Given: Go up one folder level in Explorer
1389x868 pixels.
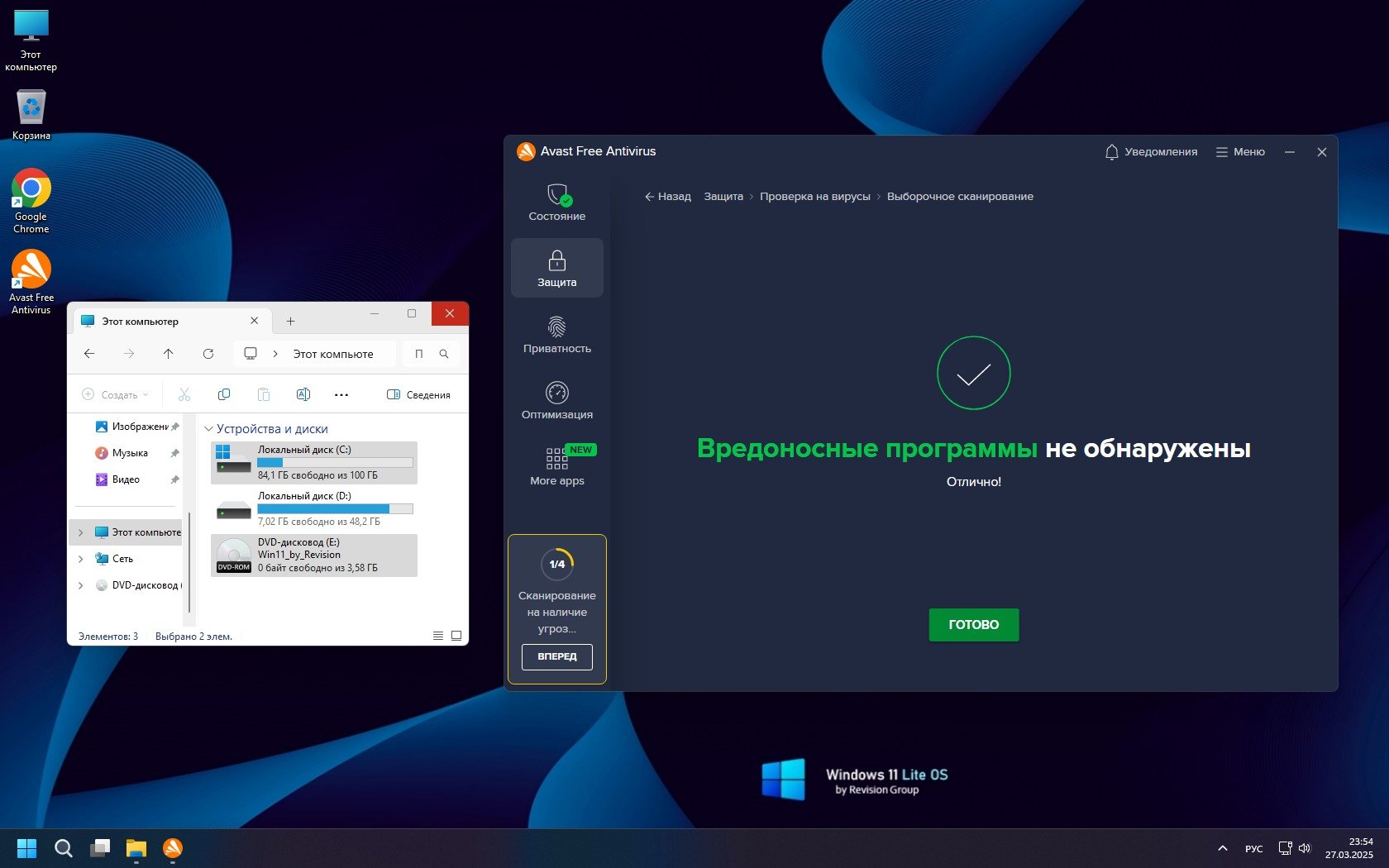Looking at the screenshot, I should tap(169, 354).
